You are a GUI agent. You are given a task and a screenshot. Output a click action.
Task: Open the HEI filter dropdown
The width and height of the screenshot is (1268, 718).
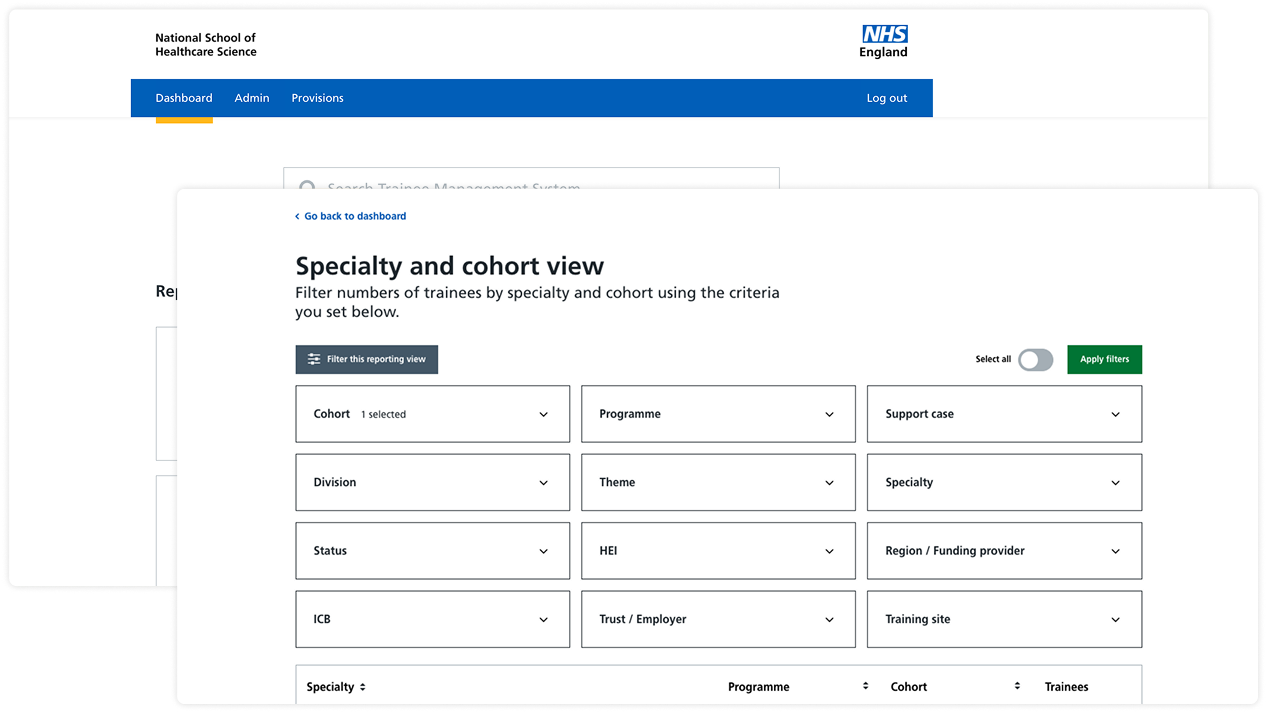(718, 551)
